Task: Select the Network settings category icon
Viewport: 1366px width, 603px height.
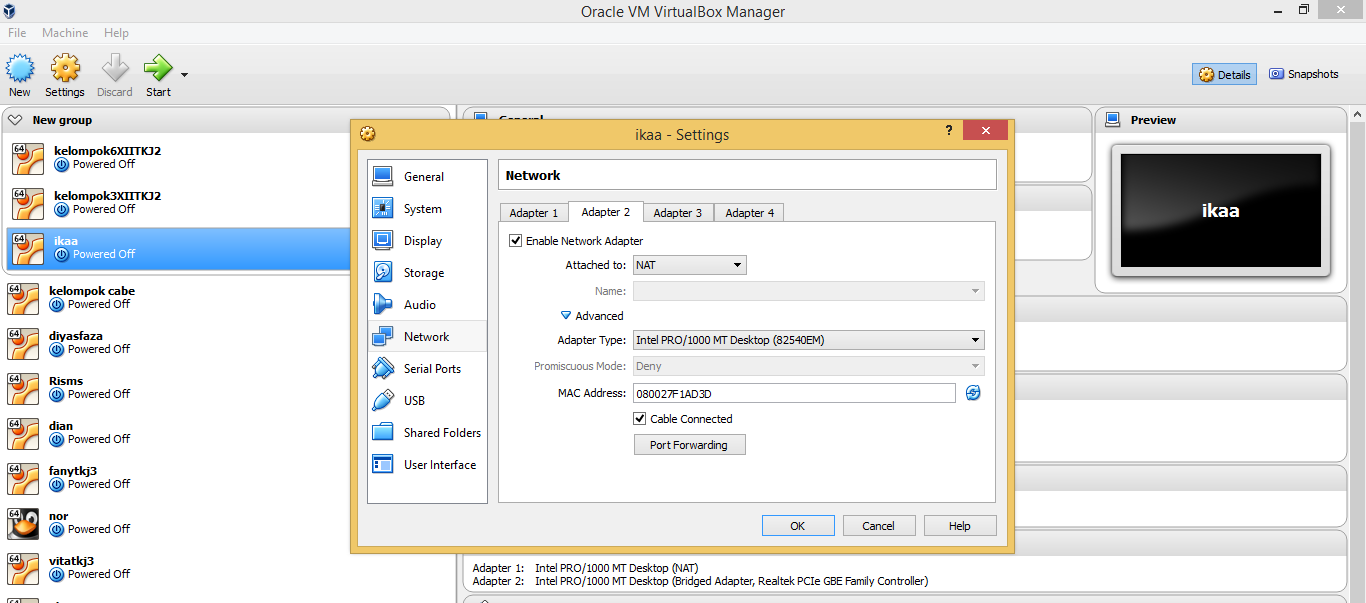Action: pyautogui.click(x=382, y=336)
